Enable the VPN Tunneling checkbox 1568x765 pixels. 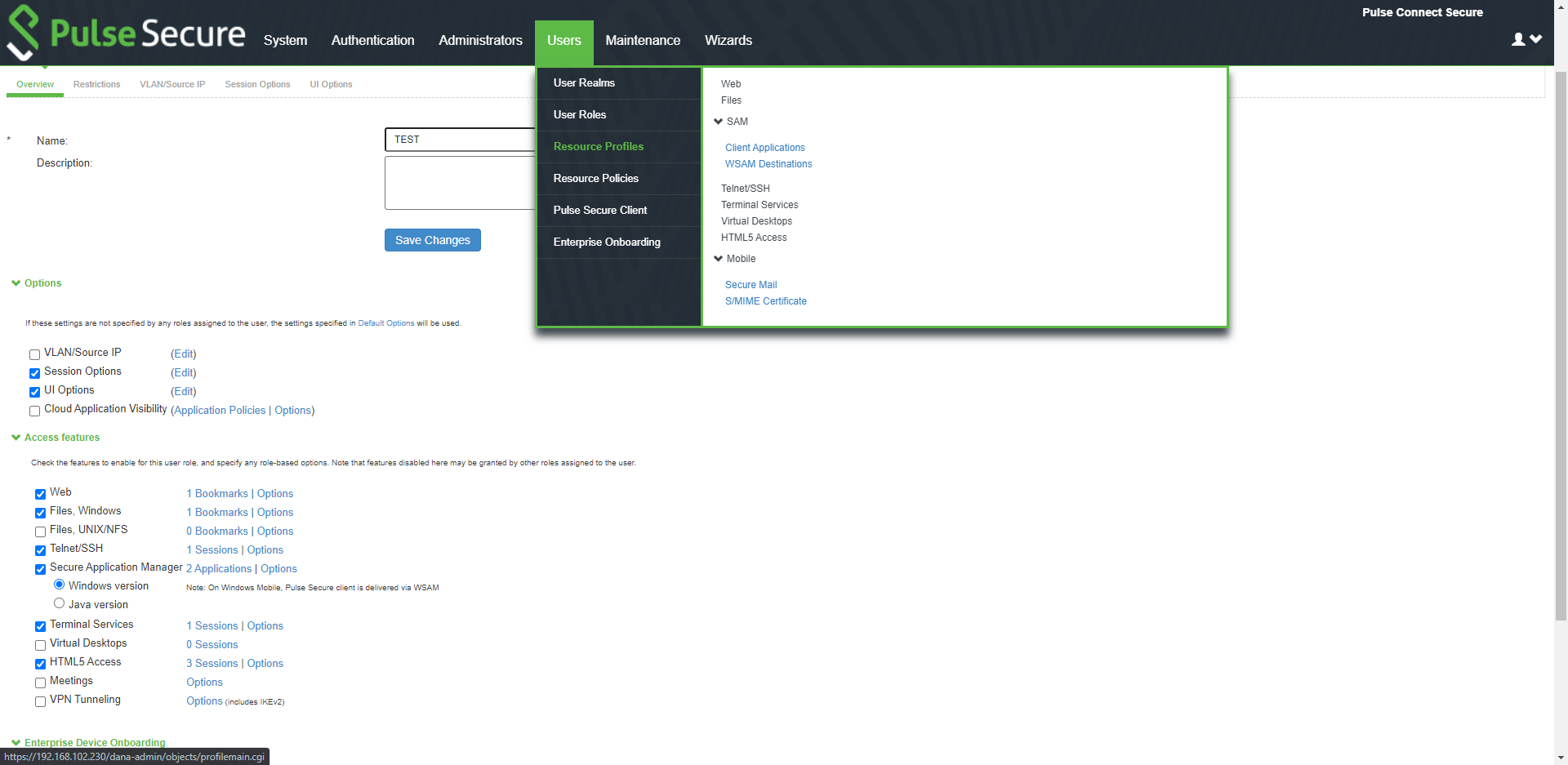pyautogui.click(x=40, y=701)
